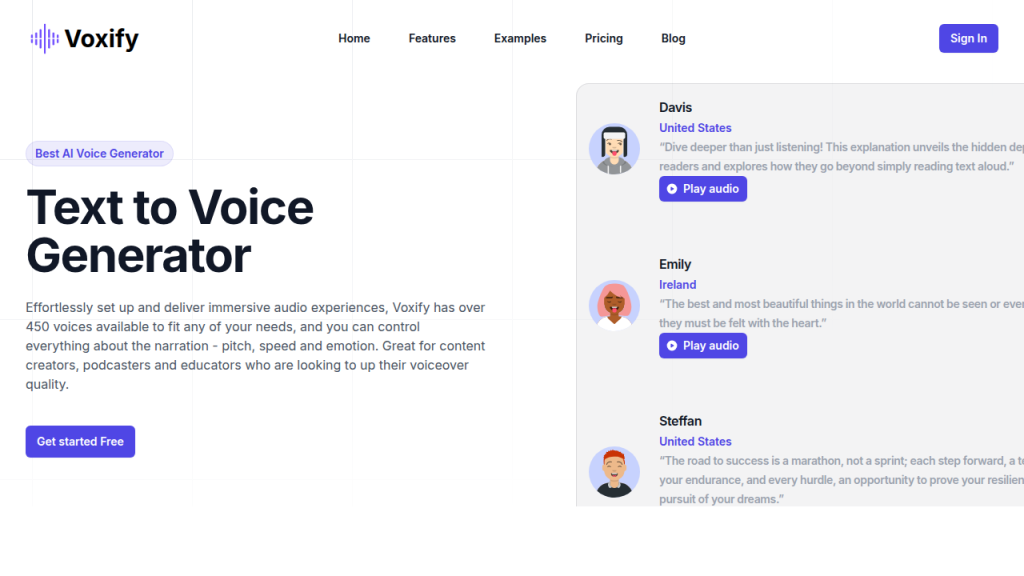Click the Voxify waveform logo icon

pos(43,38)
